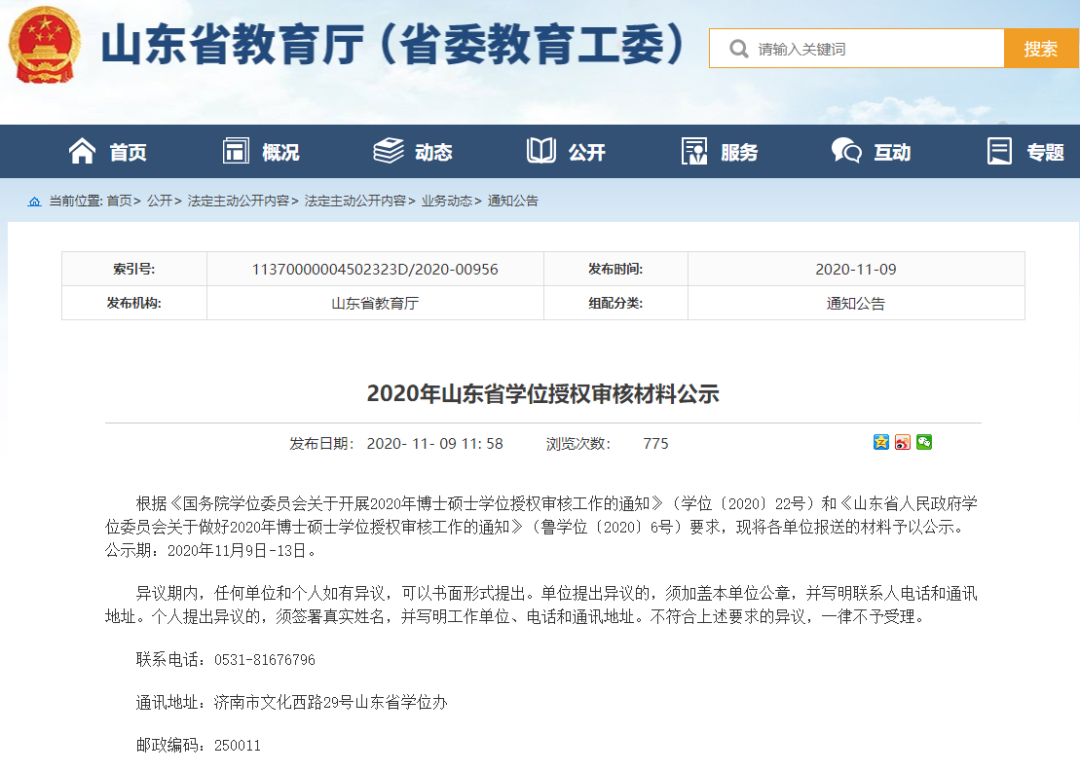
Task: Click the publish date 2020-11-09 11:58
Action: click(435, 444)
